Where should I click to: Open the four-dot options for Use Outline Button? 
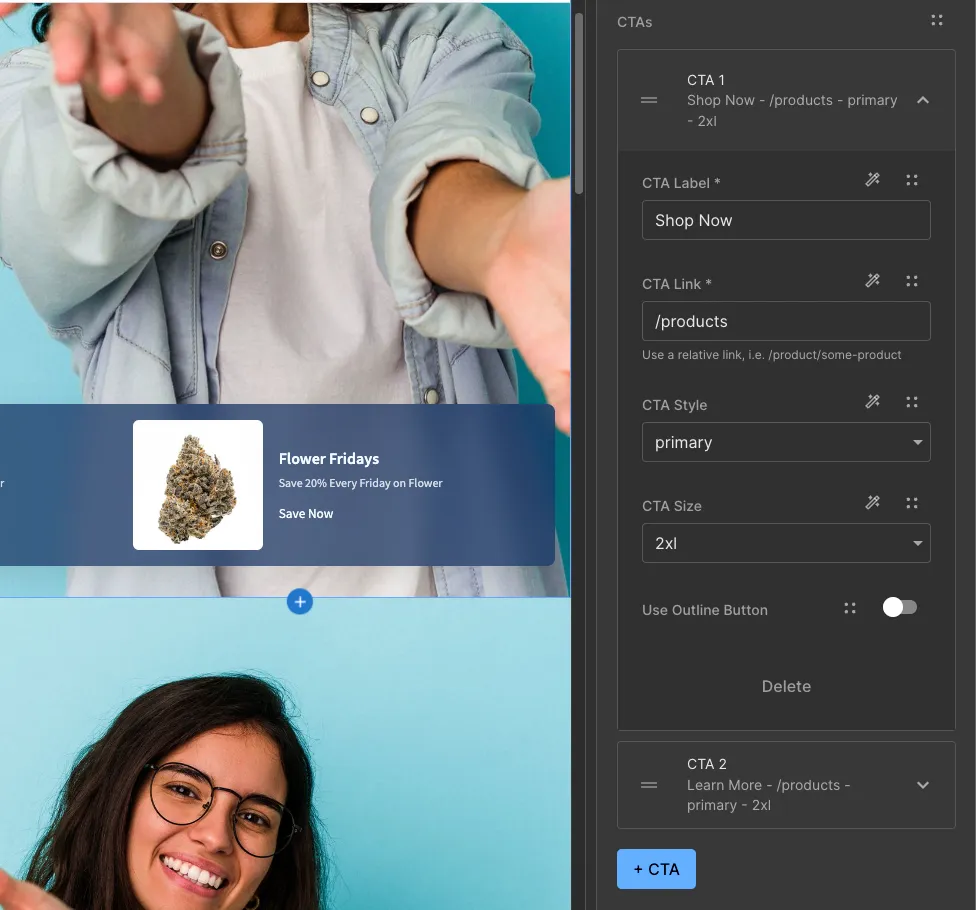pos(850,608)
